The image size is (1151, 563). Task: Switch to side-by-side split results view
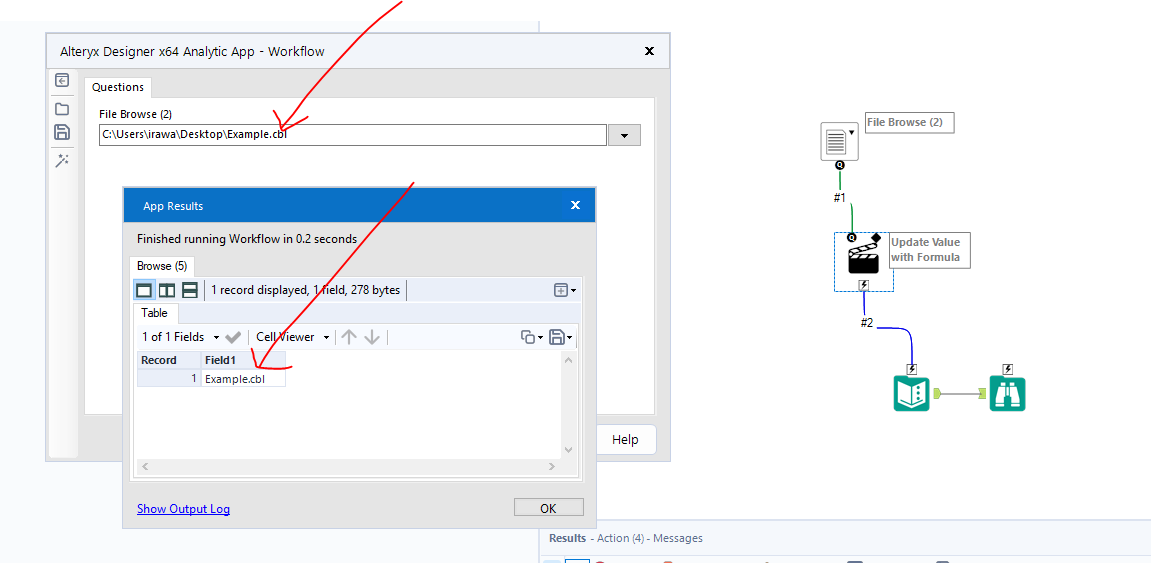click(167, 290)
